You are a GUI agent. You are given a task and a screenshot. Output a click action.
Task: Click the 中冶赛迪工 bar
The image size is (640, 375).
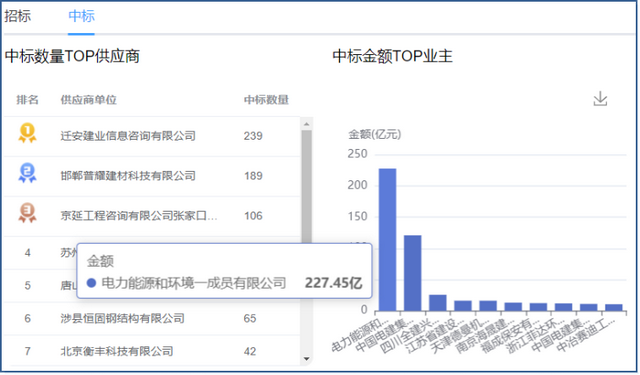[x=613, y=308]
